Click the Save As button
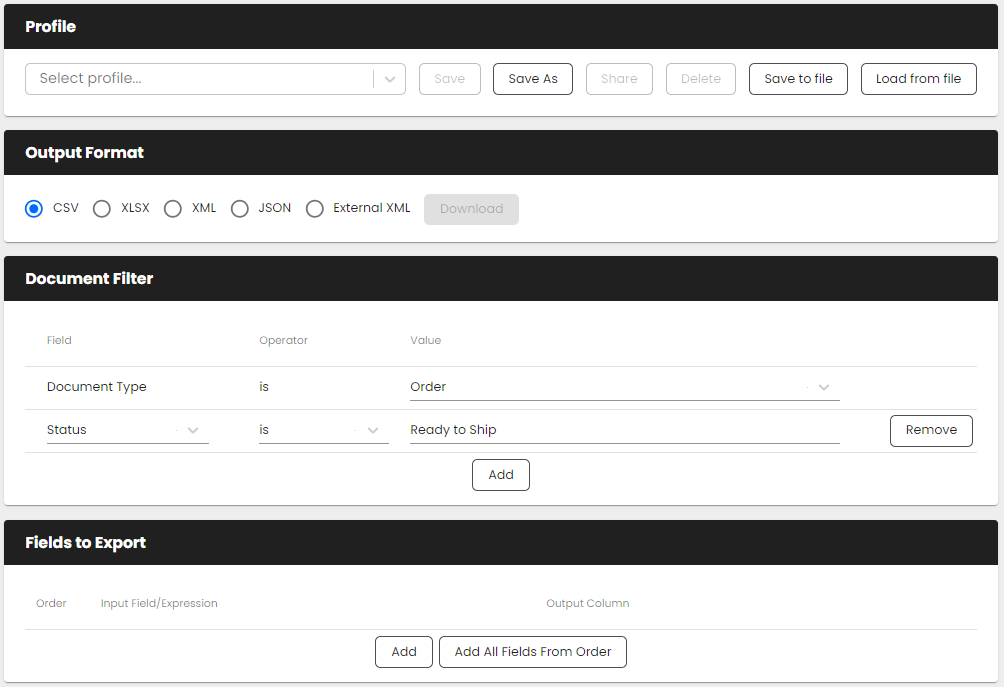1004x687 pixels. point(532,79)
